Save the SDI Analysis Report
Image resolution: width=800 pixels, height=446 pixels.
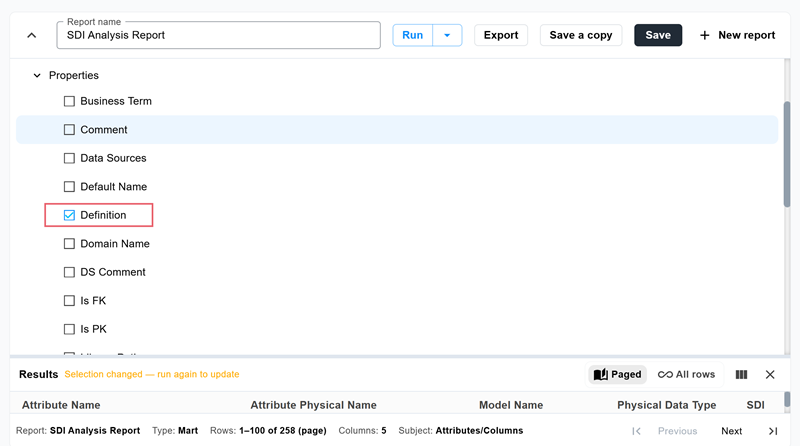(658, 35)
